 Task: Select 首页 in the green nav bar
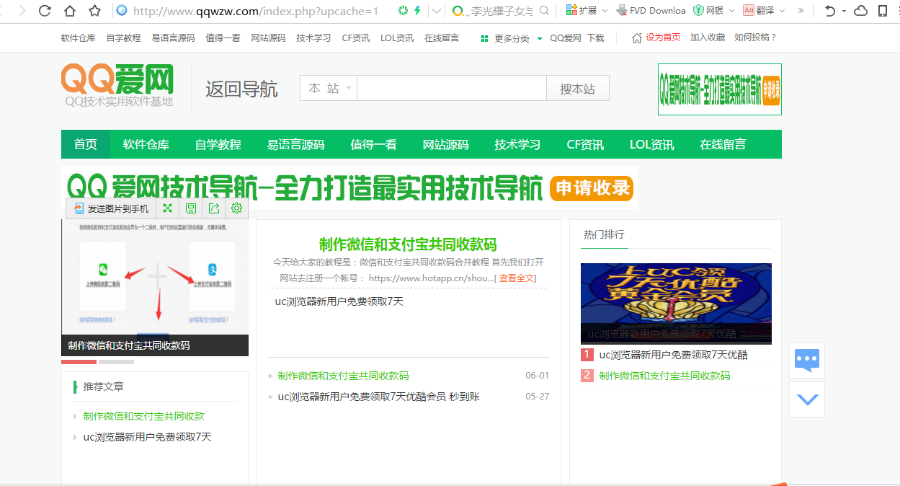[86, 144]
